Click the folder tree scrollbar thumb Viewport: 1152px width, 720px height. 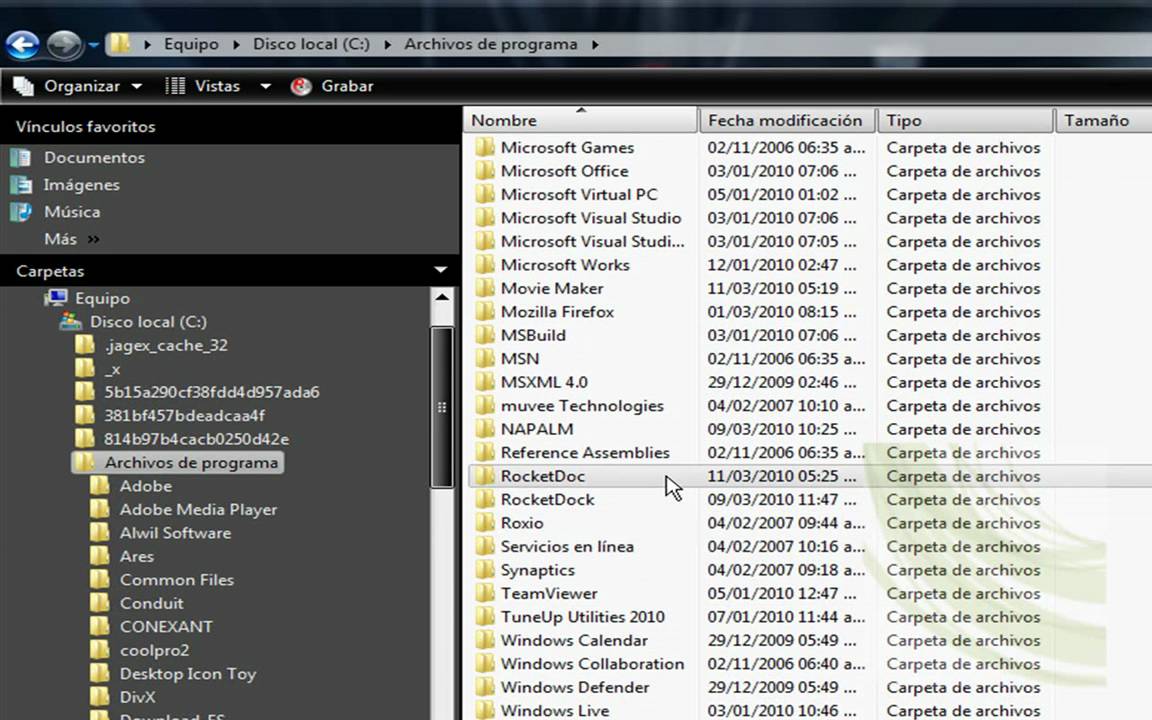[x=442, y=407]
